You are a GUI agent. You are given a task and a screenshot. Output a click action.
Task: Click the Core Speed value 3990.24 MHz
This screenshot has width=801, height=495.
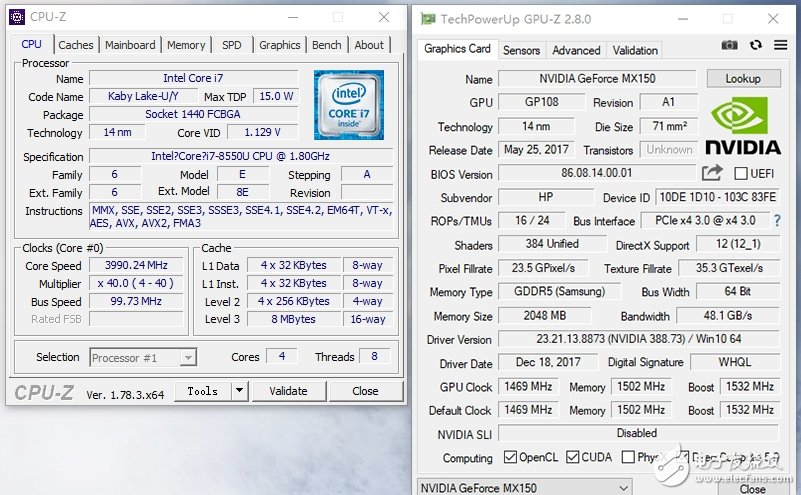136,265
